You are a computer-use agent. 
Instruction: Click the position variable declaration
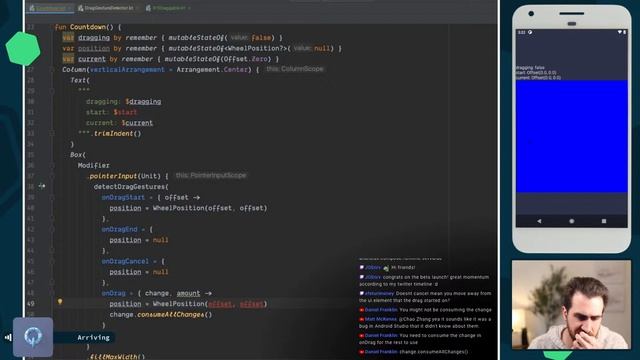[x=94, y=48]
